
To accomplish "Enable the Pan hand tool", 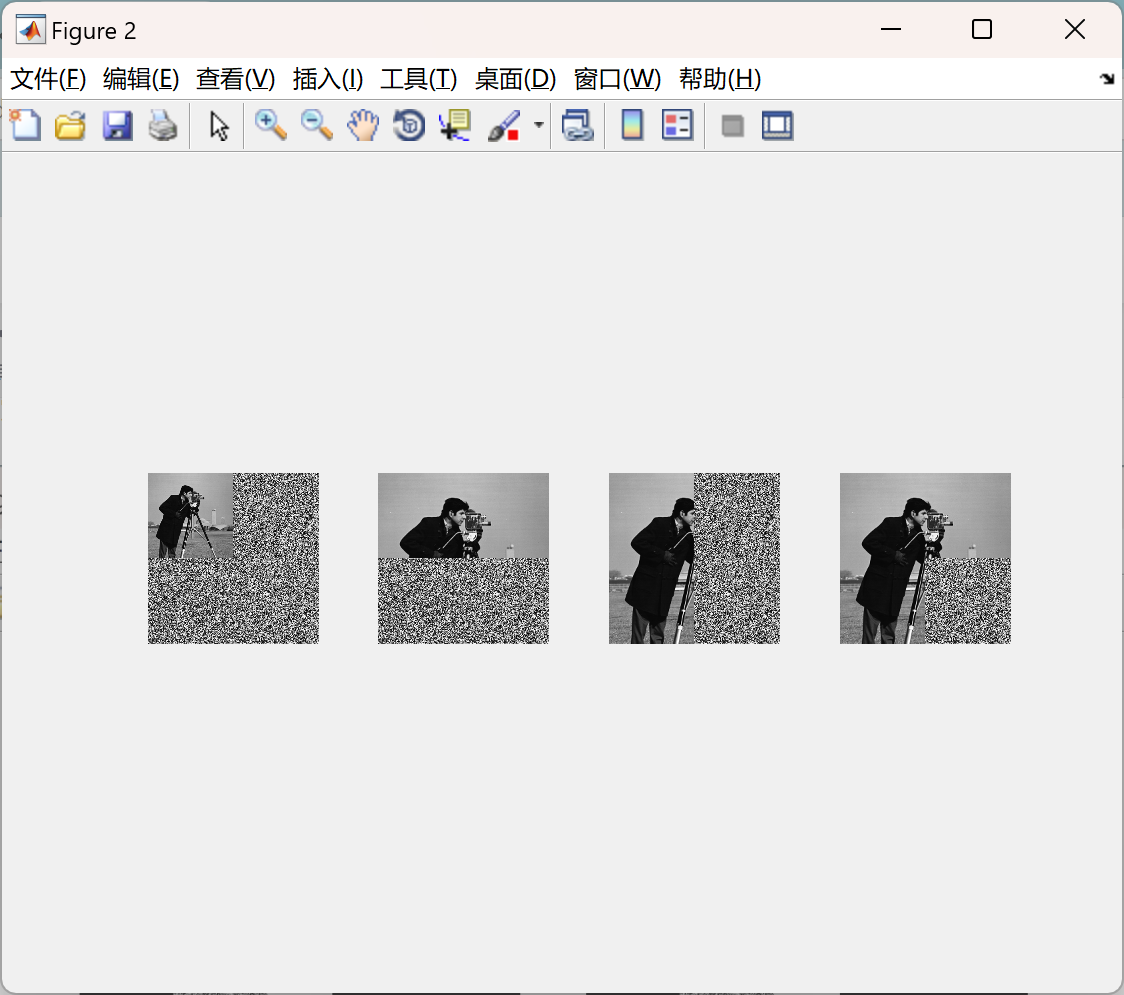I will point(363,125).
